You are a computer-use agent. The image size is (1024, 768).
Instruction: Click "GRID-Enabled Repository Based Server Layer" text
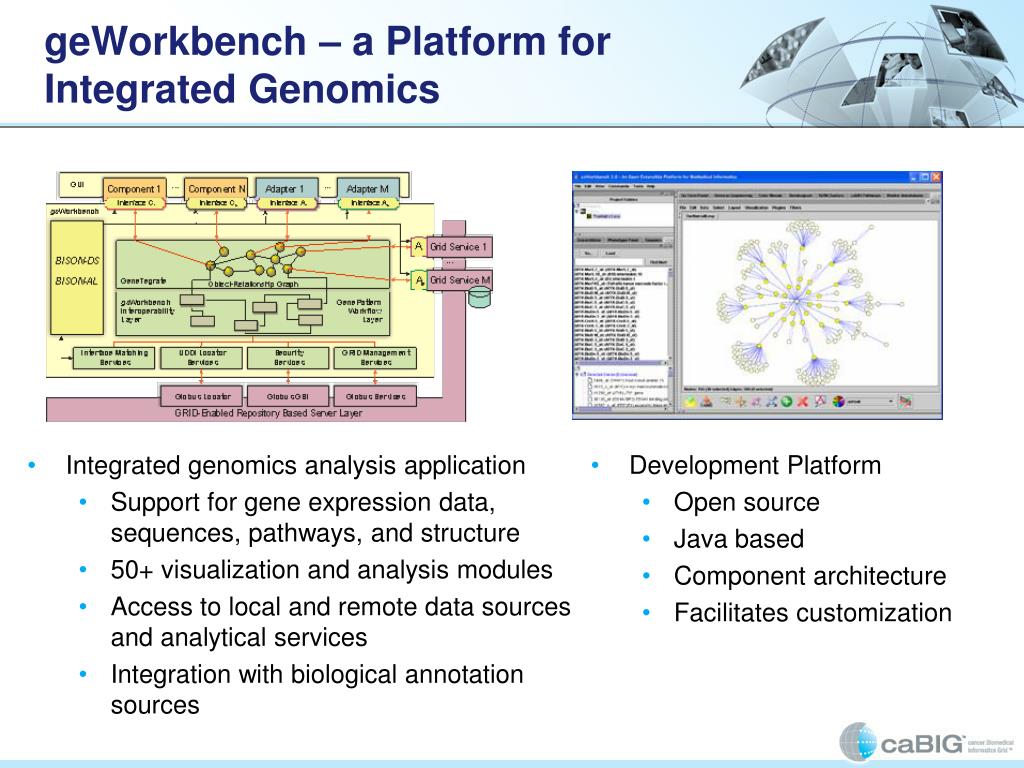click(x=268, y=413)
